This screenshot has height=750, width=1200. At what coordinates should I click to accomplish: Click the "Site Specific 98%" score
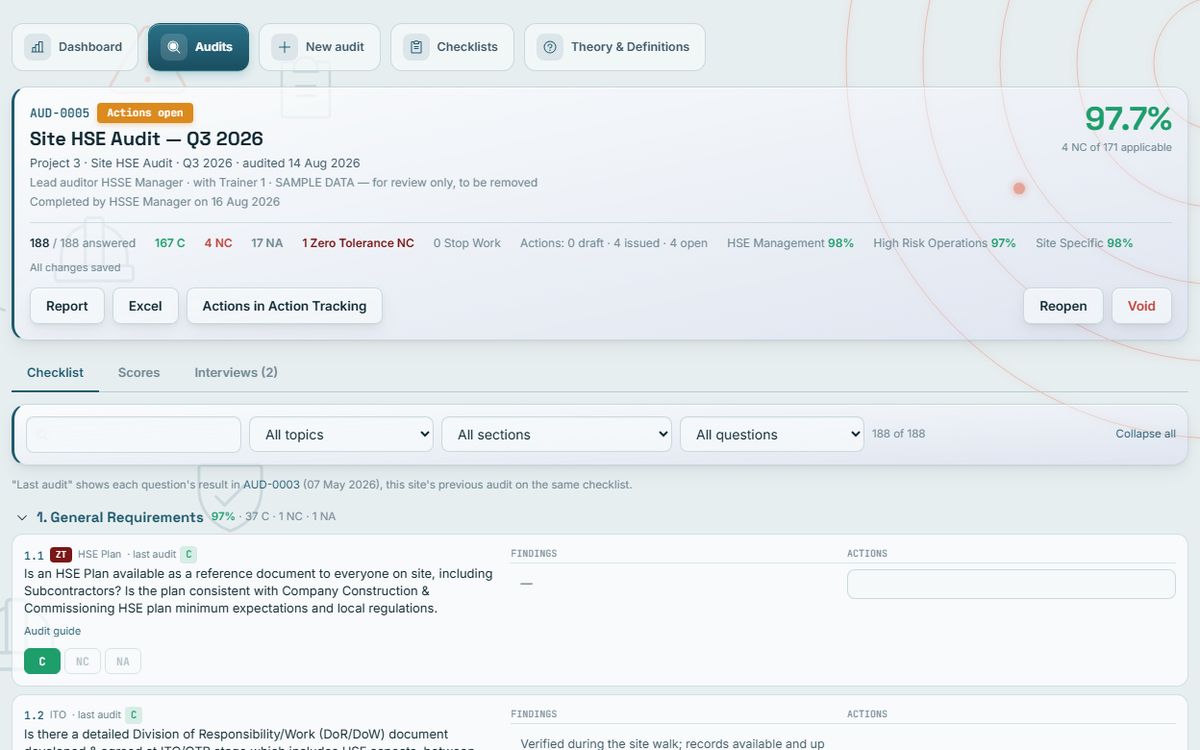point(1084,243)
